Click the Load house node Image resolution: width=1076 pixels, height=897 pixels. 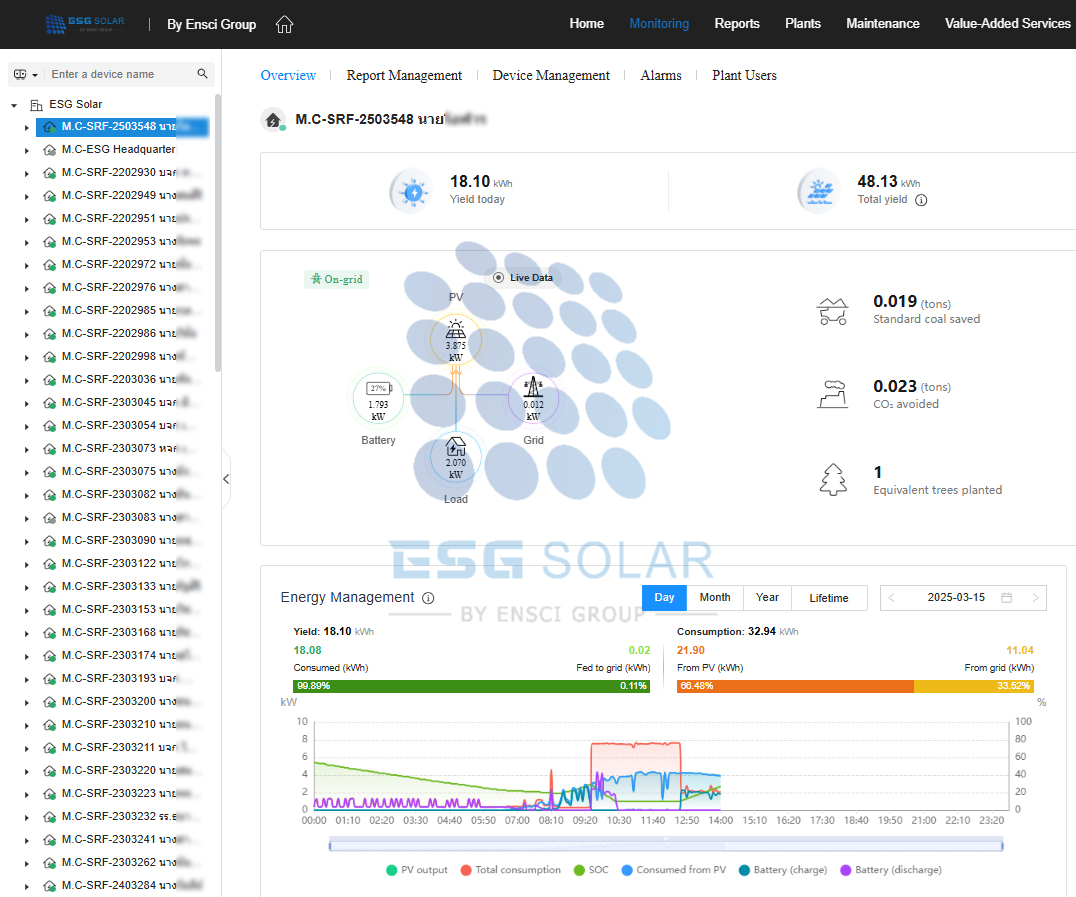(456, 457)
